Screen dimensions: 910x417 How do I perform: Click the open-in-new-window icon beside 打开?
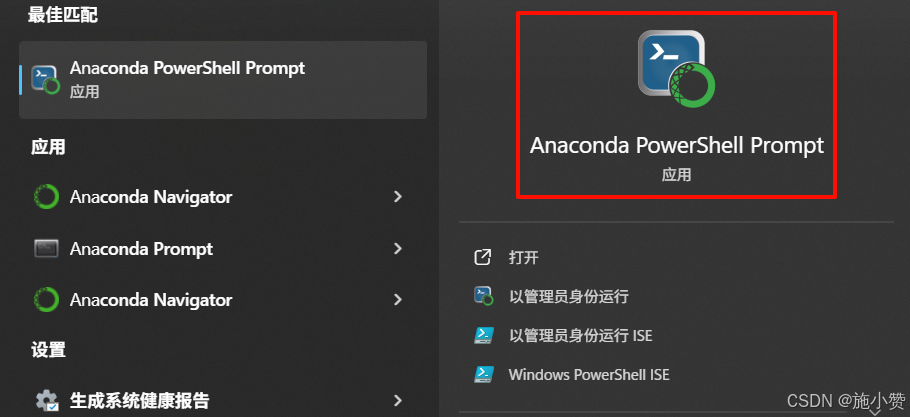point(483,257)
